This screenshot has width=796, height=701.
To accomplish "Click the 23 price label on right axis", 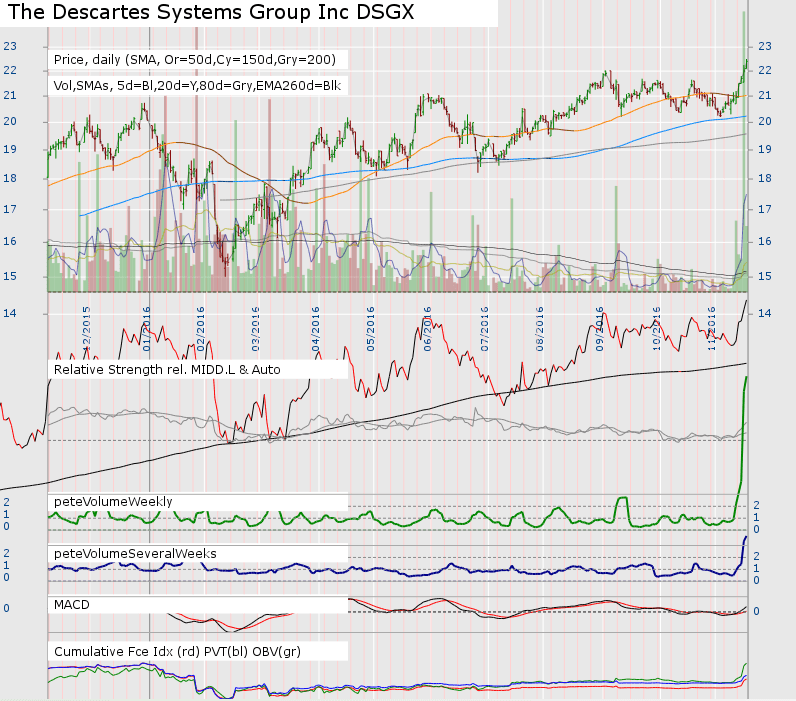I will (x=765, y=46).
